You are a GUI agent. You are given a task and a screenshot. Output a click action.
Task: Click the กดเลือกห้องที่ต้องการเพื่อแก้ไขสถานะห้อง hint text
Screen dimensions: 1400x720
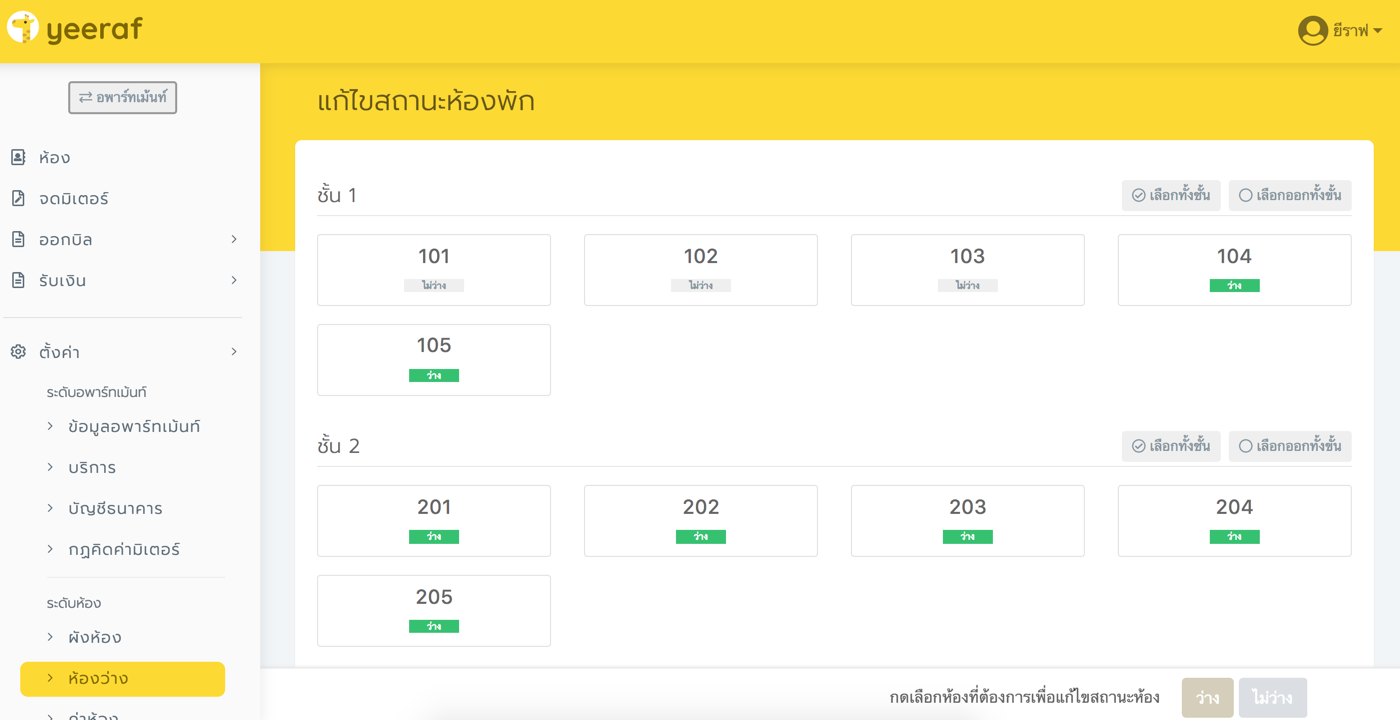click(x=1025, y=697)
